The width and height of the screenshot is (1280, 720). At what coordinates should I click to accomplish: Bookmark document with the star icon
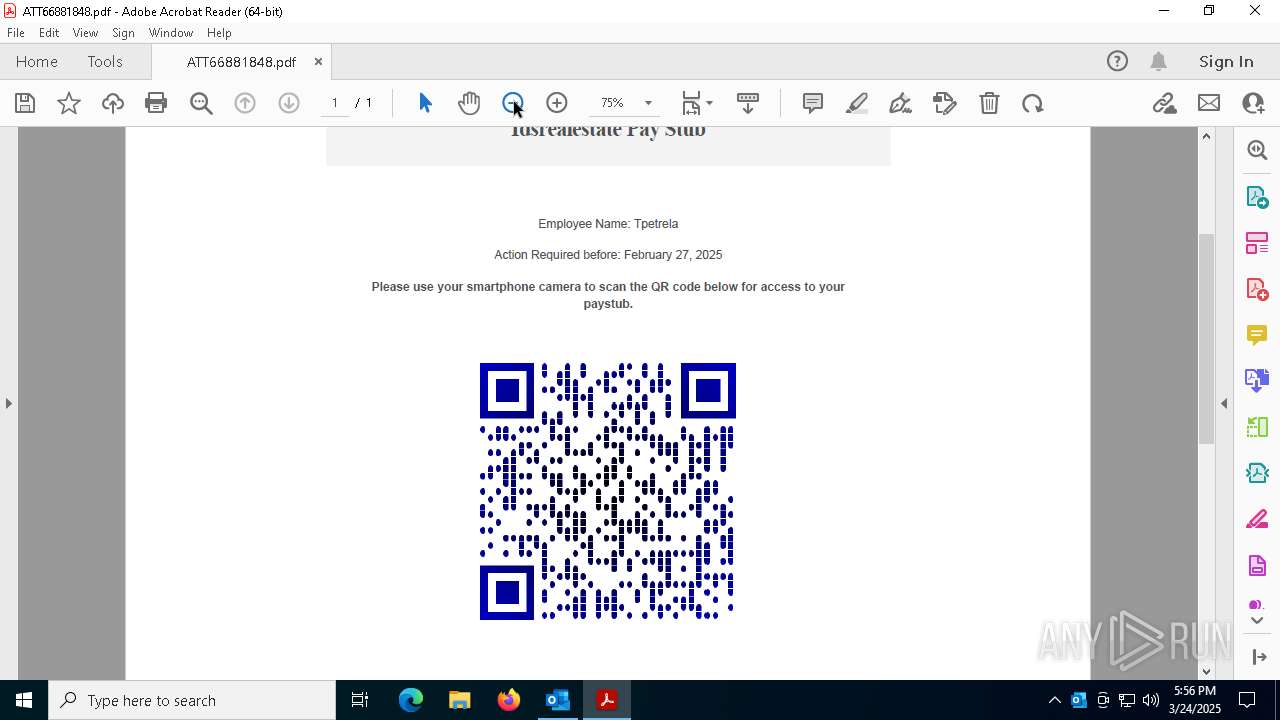(x=69, y=103)
